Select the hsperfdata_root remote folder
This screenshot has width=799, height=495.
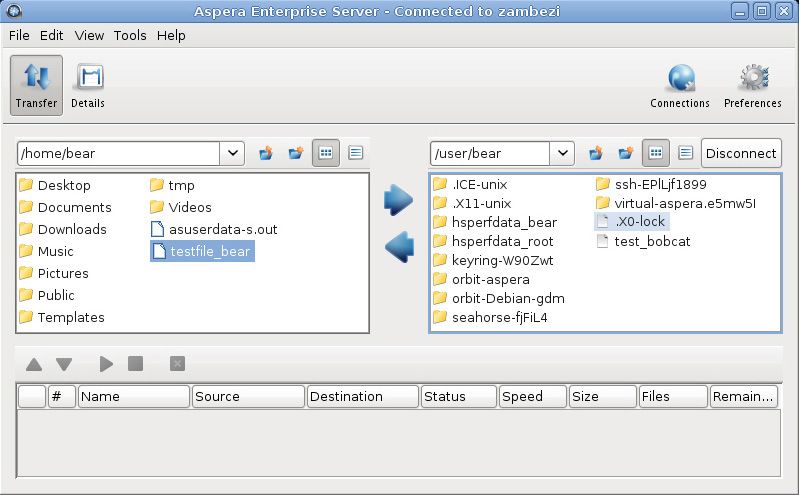pos(493,241)
